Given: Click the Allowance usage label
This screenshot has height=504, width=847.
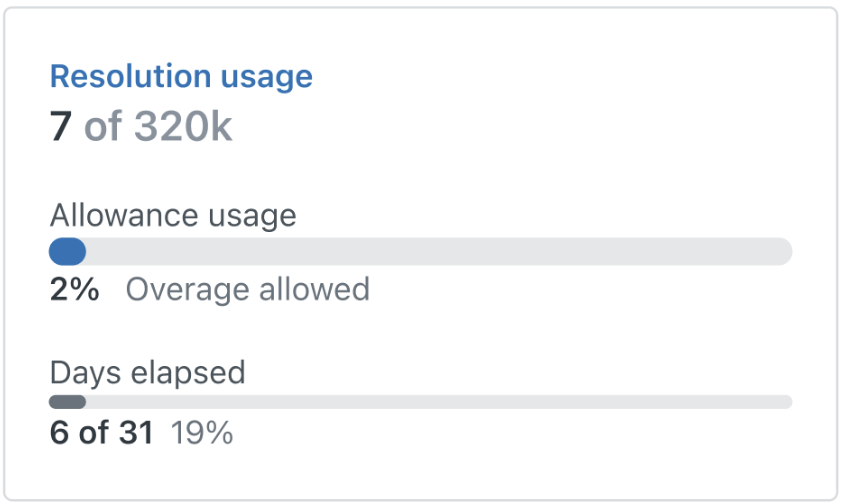Looking at the screenshot, I should click(173, 216).
